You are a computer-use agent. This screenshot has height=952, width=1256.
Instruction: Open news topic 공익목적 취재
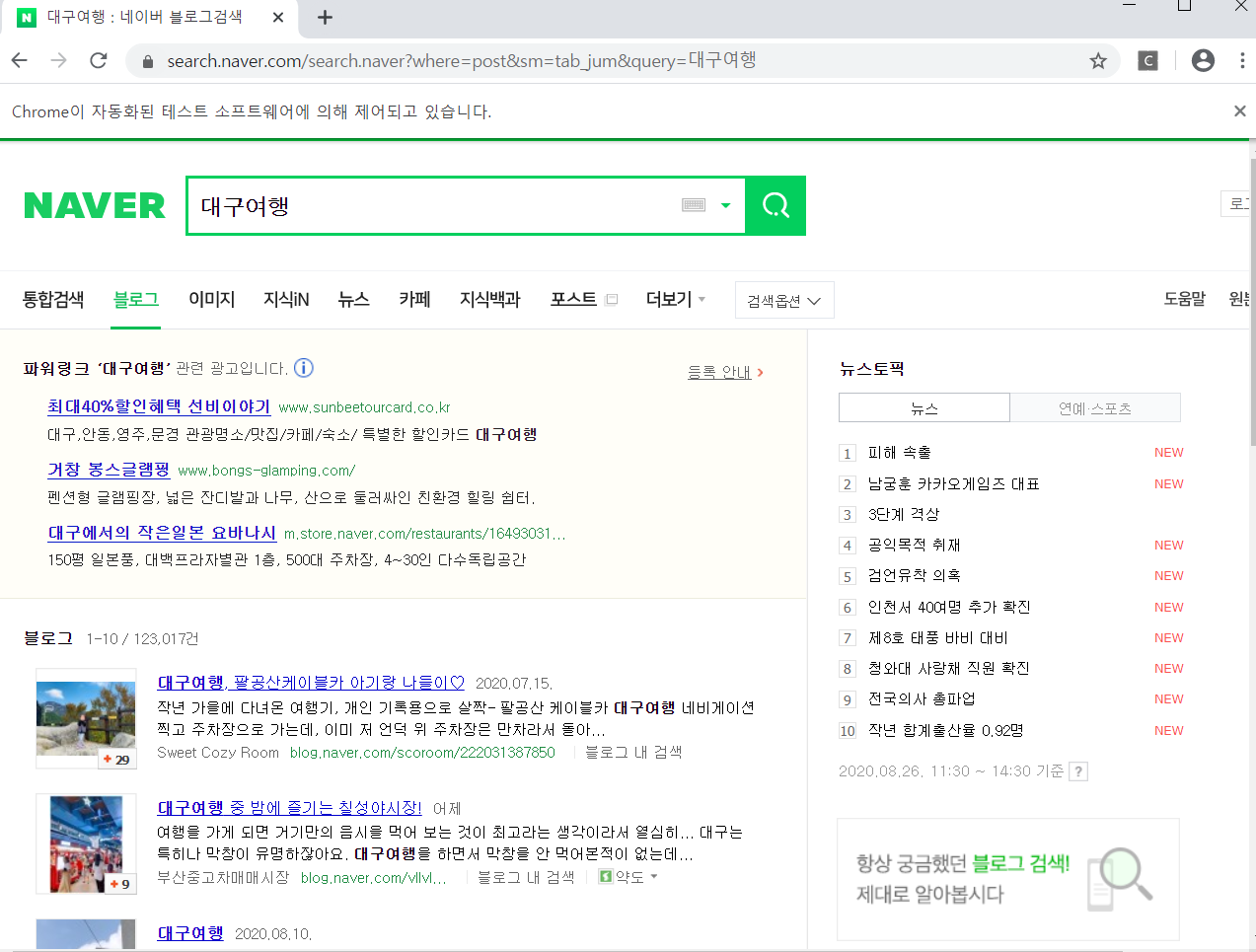click(x=915, y=545)
